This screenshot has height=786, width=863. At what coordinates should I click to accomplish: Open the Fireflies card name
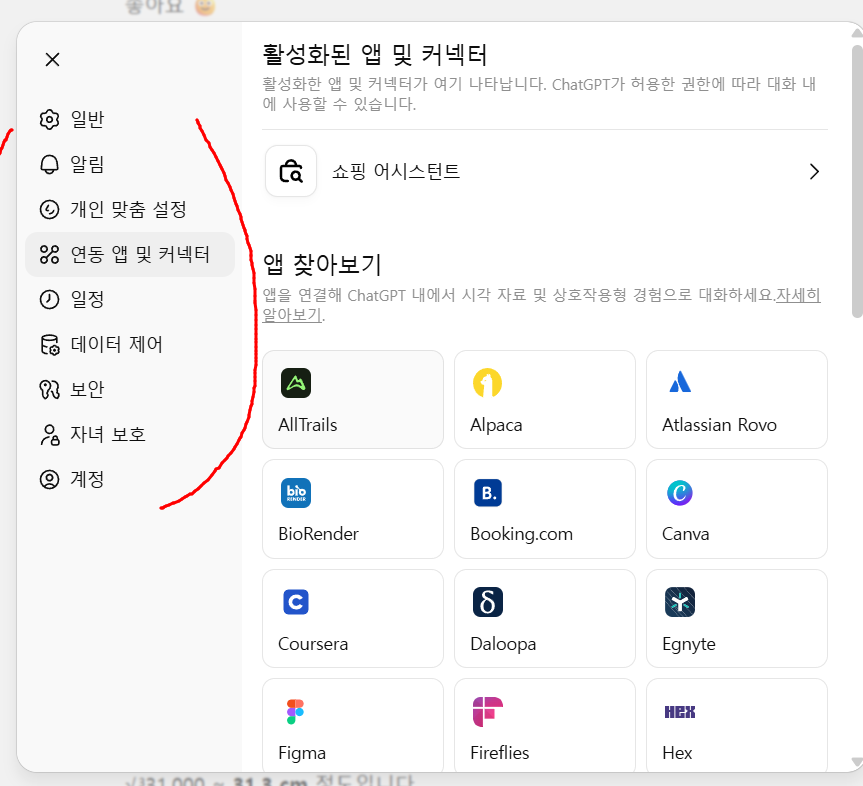pos(499,753)
